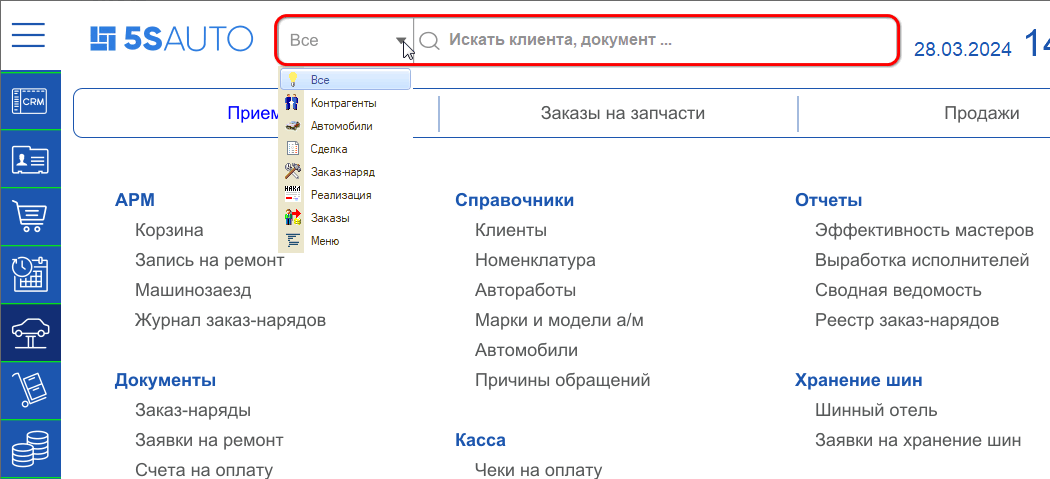Click the car icon beside Автомобили dropdown option
This screenshot has height=479, width=1050.
(x=292, y=126)
